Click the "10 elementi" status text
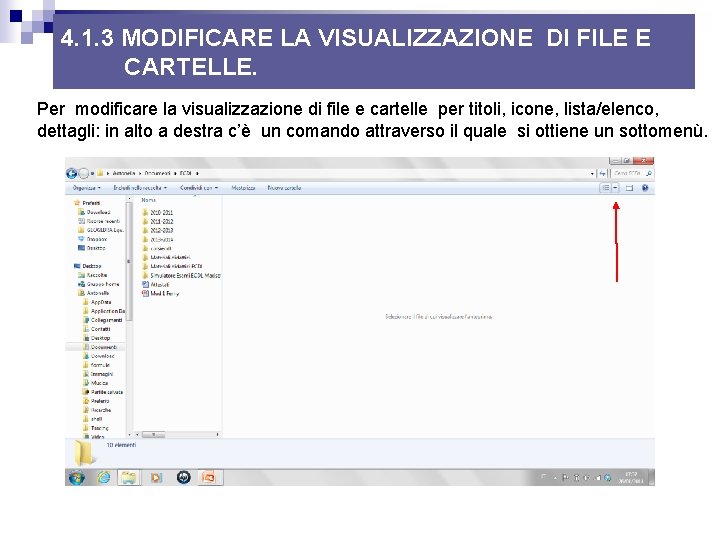The width and height of the screenshot is (720, 540). coord(121,445)
